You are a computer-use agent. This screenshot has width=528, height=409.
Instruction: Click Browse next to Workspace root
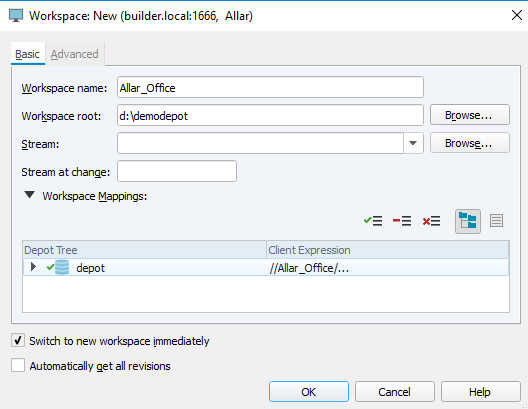click(470, 115)
